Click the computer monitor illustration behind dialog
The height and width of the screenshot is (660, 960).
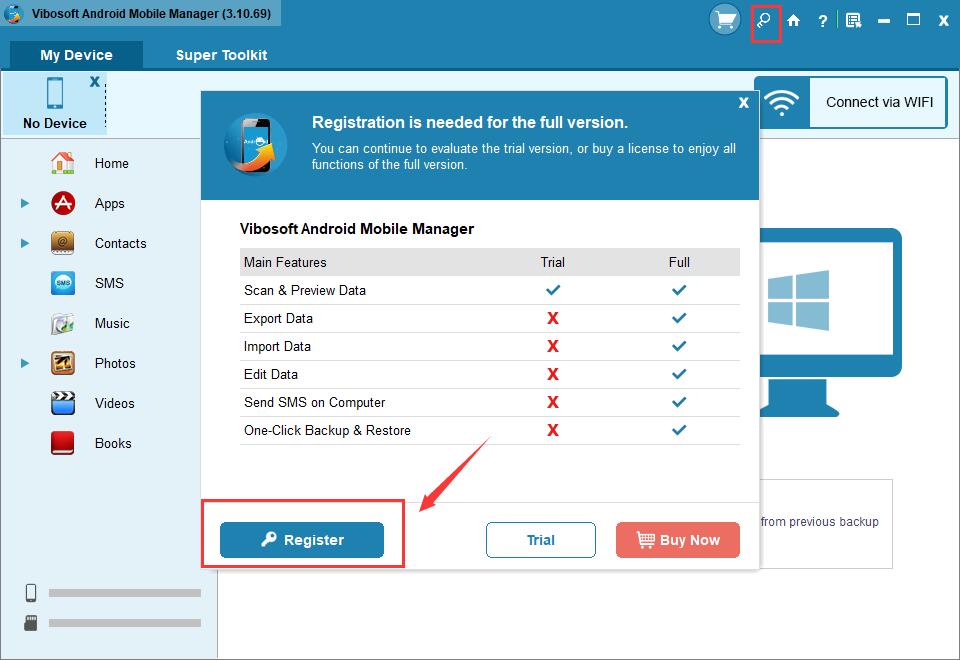[830, 321]
